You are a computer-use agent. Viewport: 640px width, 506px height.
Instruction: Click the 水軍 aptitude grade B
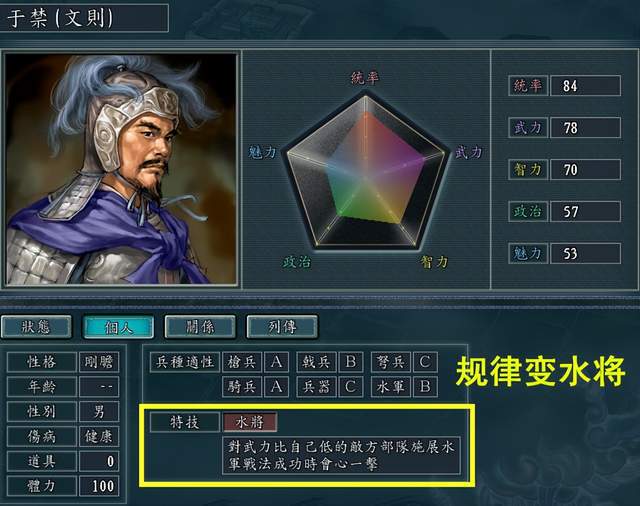(425, 386)
